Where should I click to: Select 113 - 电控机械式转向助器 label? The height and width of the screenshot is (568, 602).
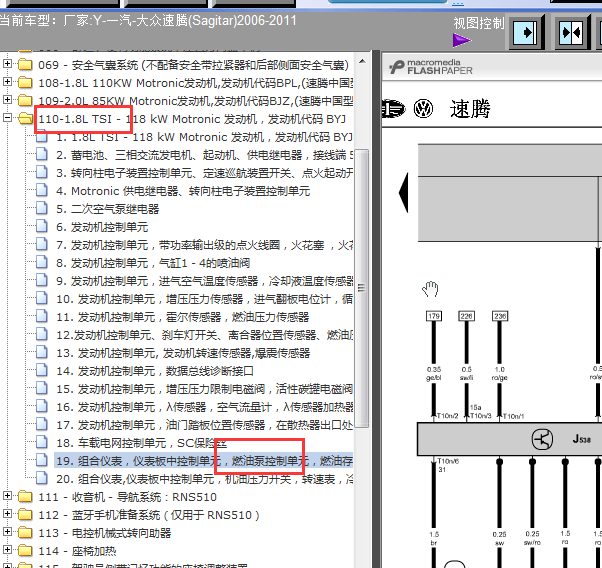(104, 533)
